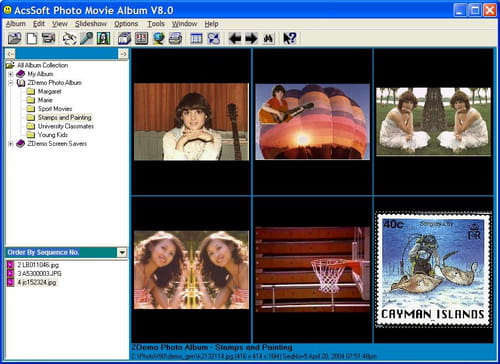Select file 2 LB011046.jpg
The height and width of the screenshot is (364, 500).
(38, 265)
